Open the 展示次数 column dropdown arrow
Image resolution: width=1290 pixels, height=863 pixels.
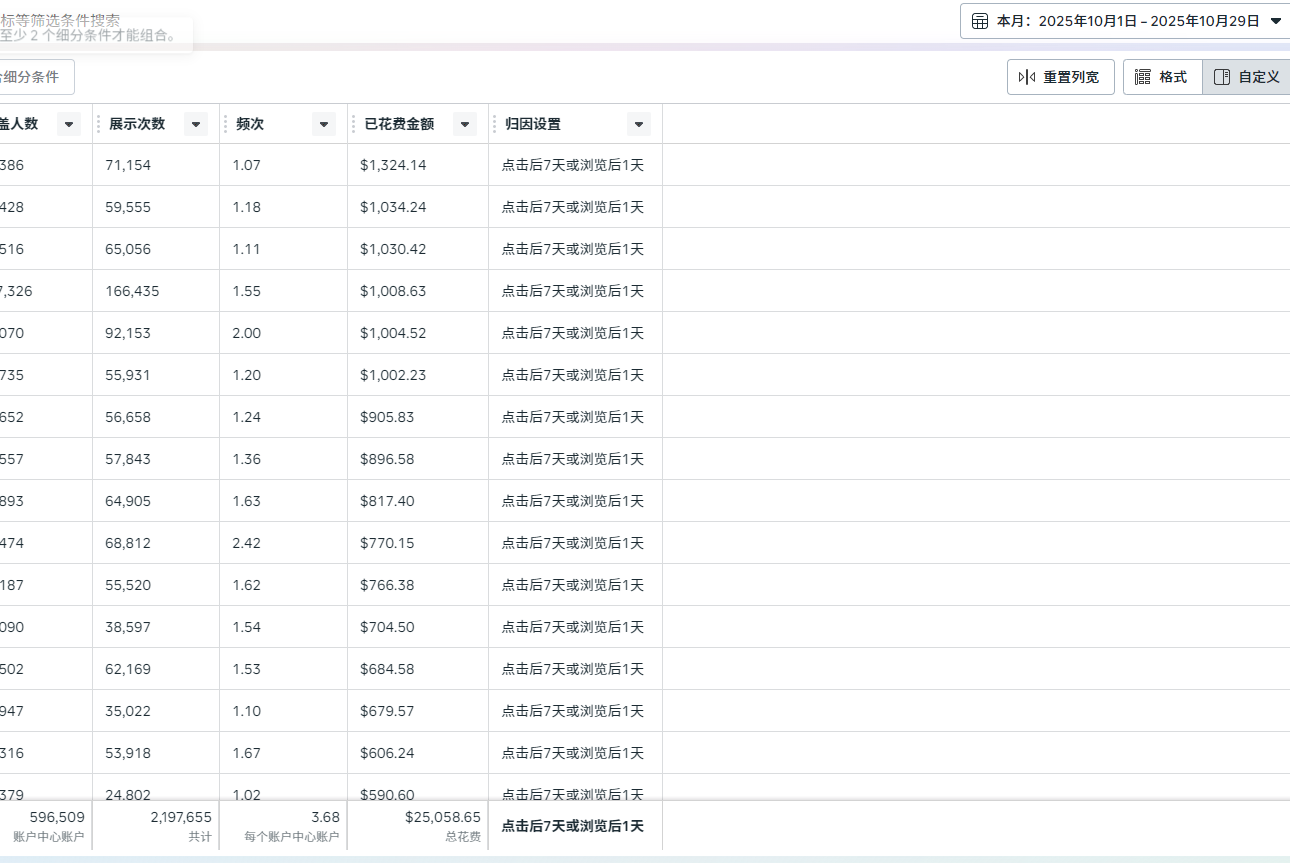tap(196, 124)
